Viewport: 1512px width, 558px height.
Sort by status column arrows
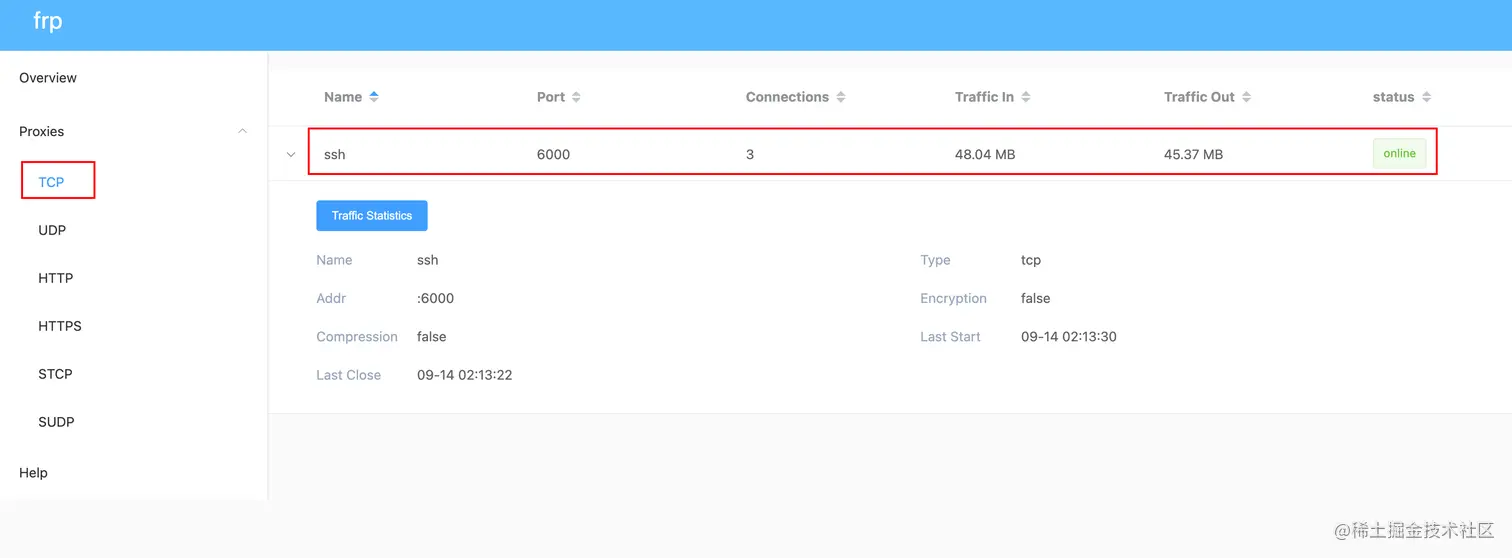(x=1427, y=97)
